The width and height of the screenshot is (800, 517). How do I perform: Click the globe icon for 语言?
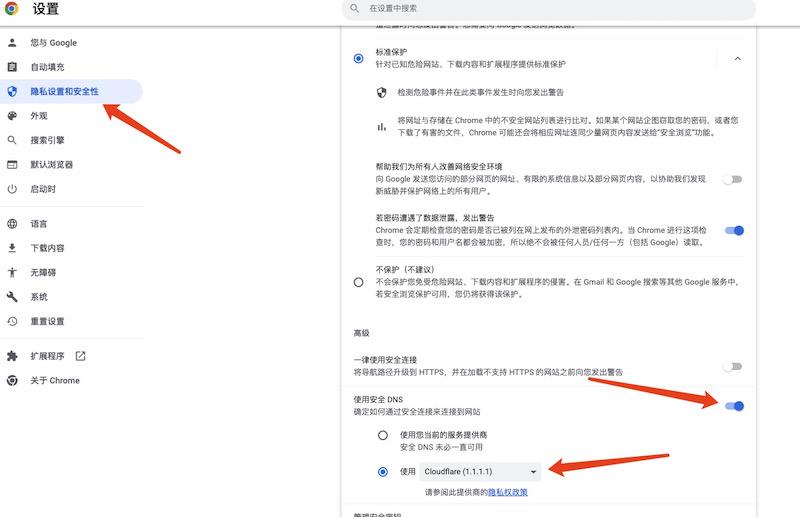[12, 224]
